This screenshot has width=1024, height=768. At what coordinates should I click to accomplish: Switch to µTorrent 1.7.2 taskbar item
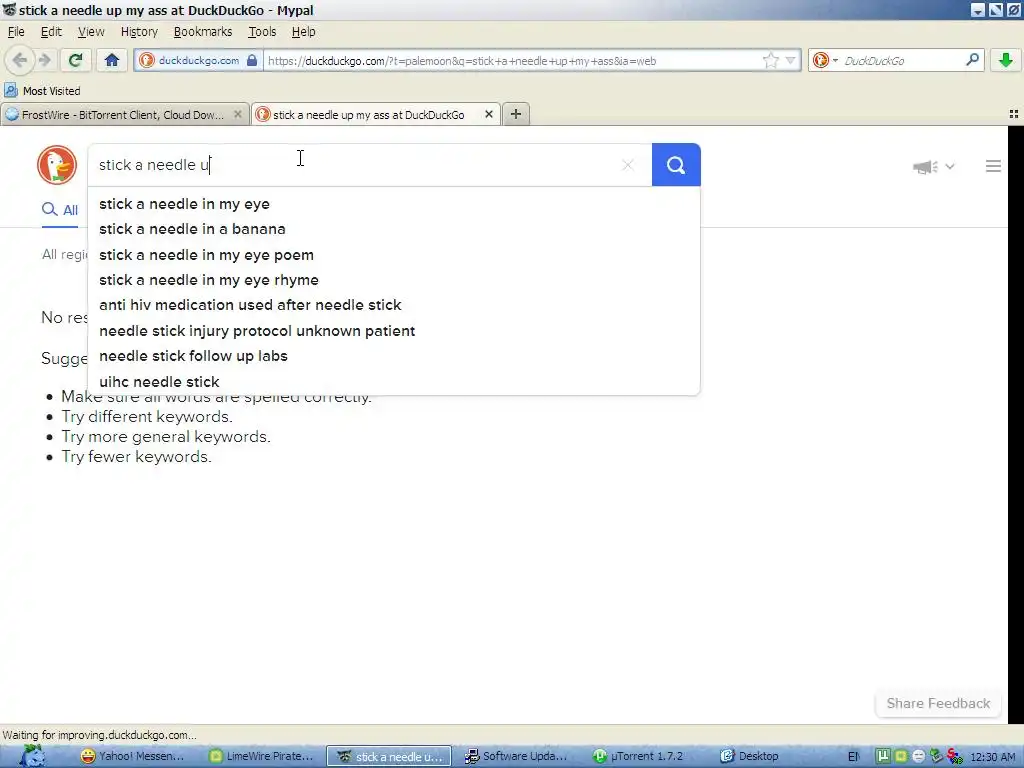point(639,756)
